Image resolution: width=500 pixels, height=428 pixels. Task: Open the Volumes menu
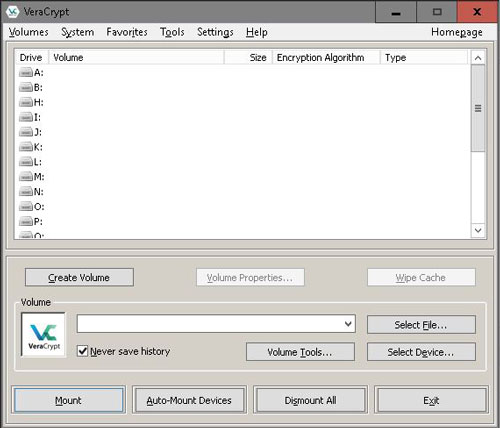[29, 32]
